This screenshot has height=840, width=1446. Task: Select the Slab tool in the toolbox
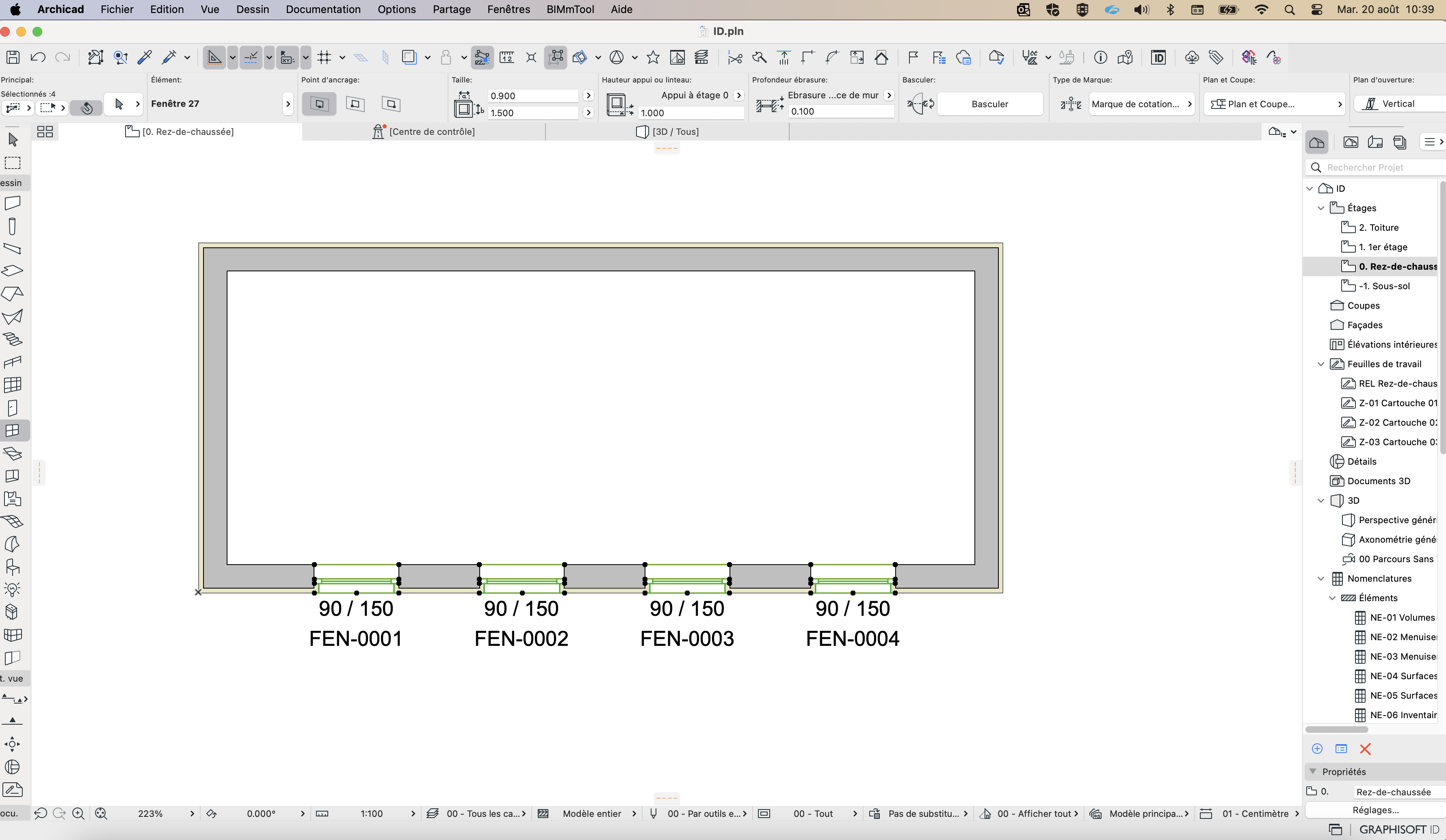[13, 271]
